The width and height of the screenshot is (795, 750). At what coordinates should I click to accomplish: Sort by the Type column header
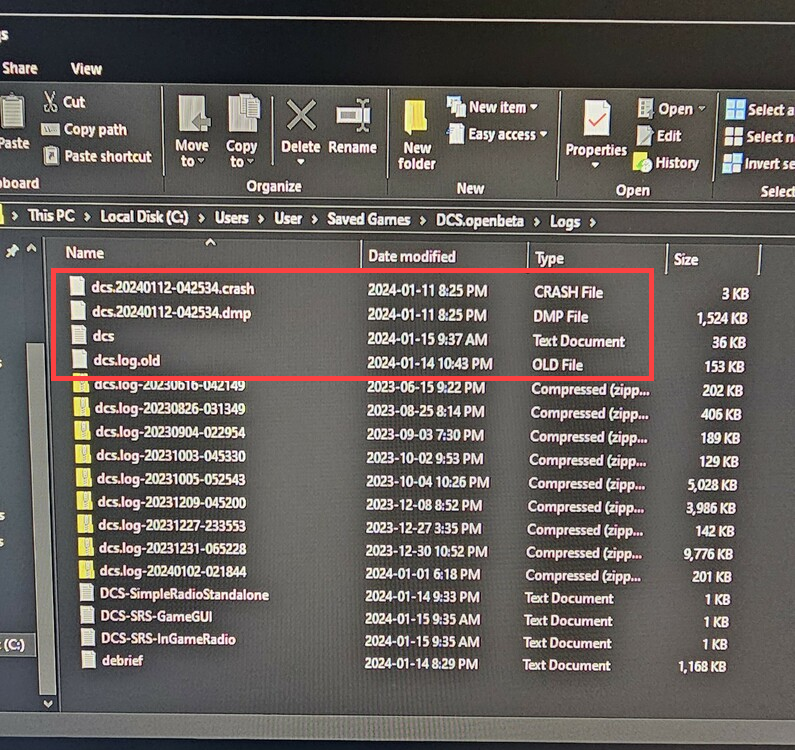pos(550,259)
